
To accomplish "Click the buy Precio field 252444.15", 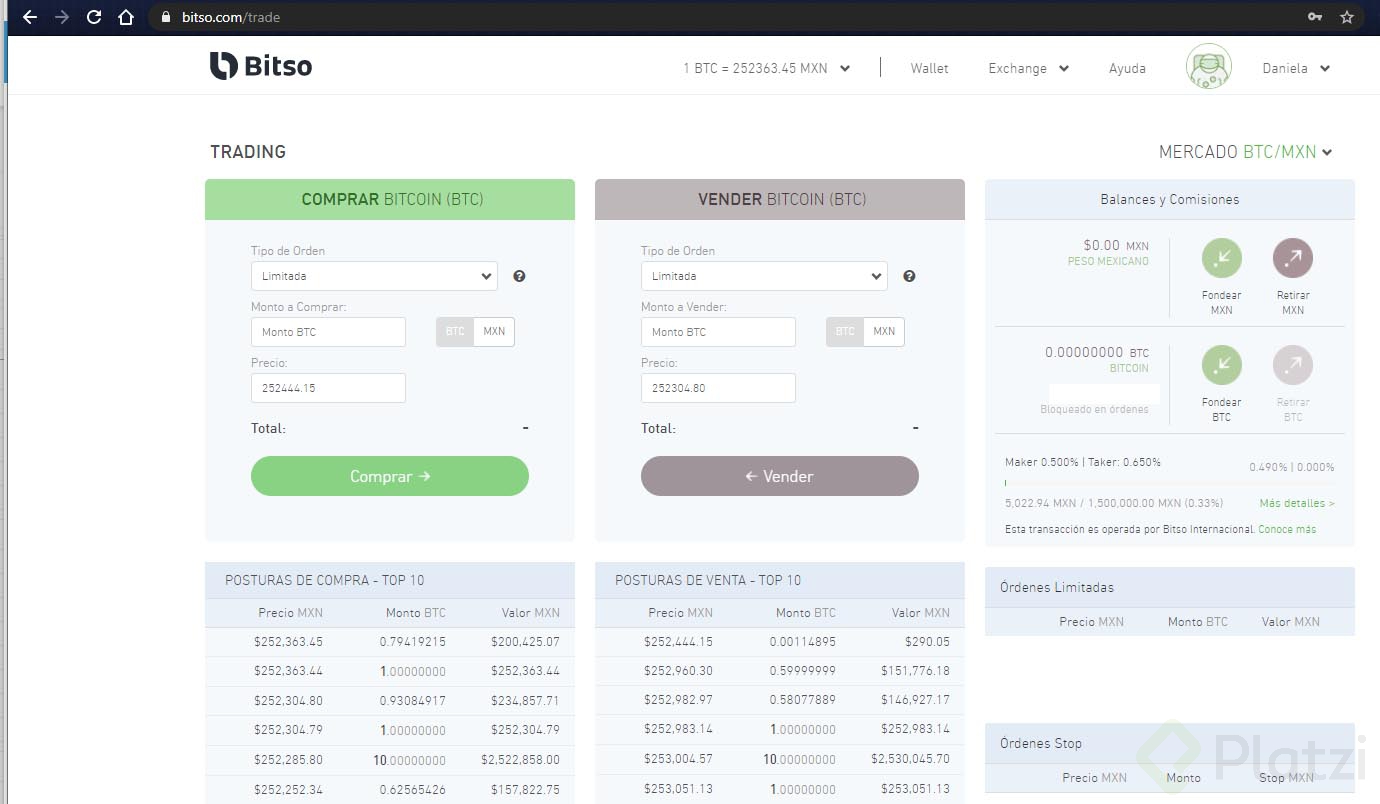I will point(328,388).
